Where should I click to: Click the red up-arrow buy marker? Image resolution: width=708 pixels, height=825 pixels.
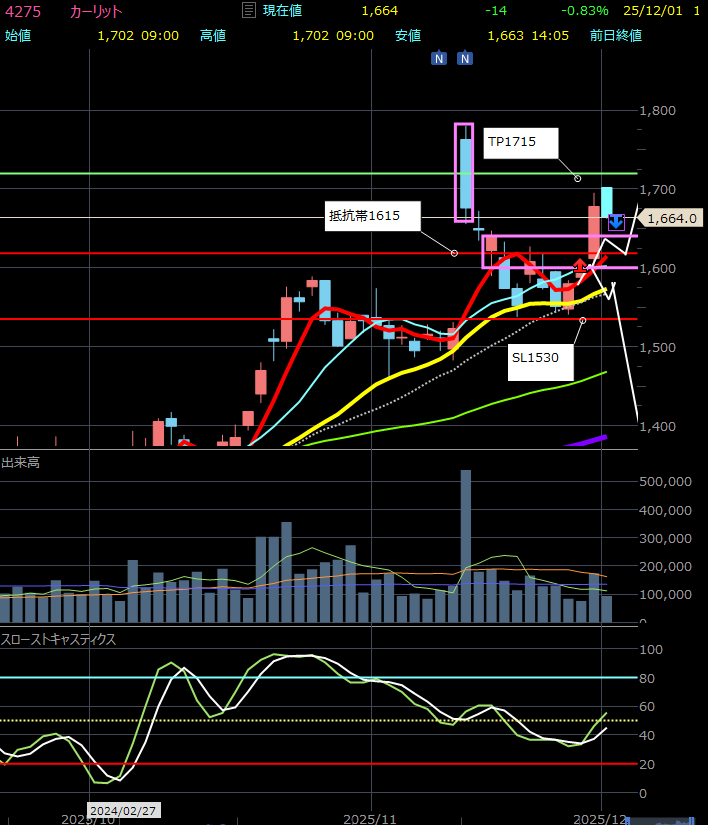tap(580, 266)
